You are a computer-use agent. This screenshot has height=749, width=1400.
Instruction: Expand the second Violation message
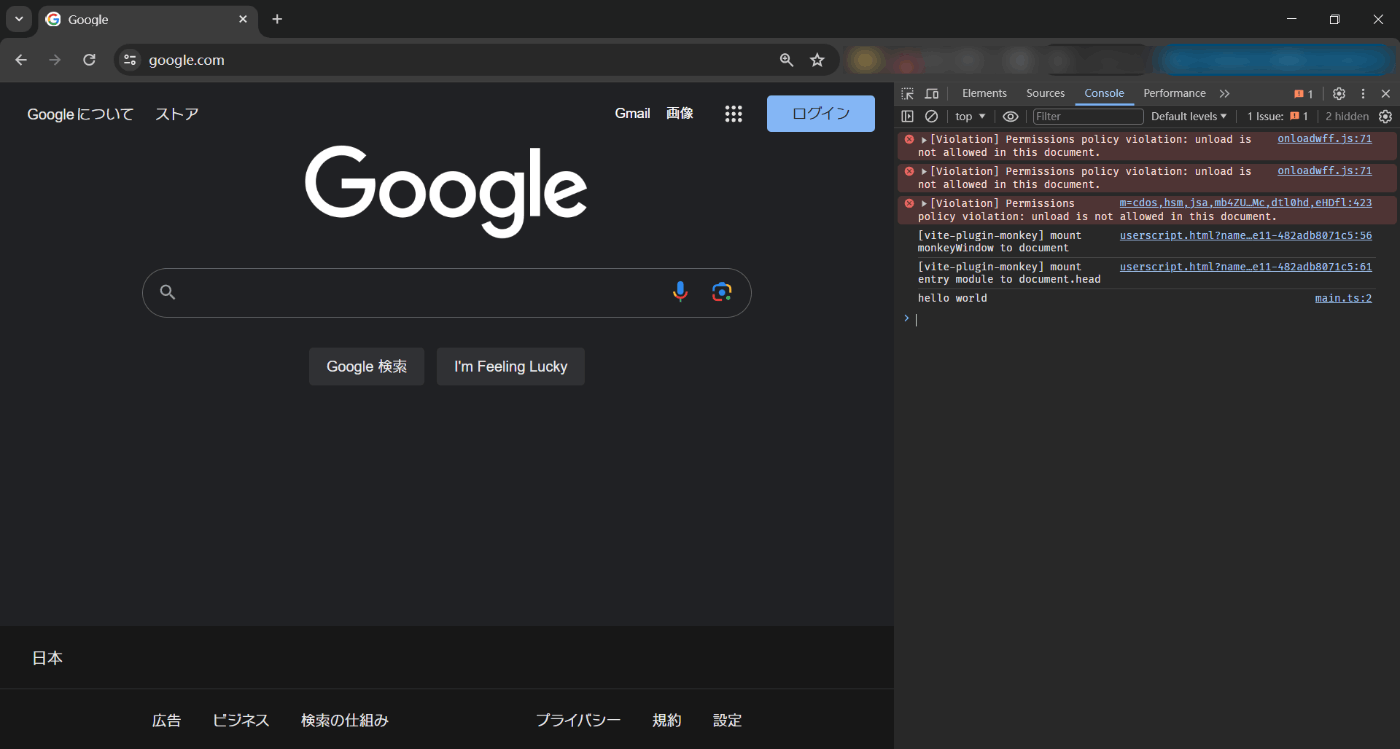click(925, 172)
